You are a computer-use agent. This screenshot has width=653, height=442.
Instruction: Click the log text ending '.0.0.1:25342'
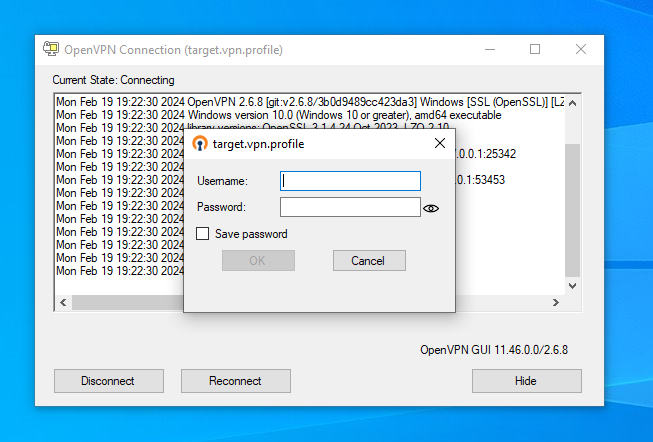tap(486, 154)
